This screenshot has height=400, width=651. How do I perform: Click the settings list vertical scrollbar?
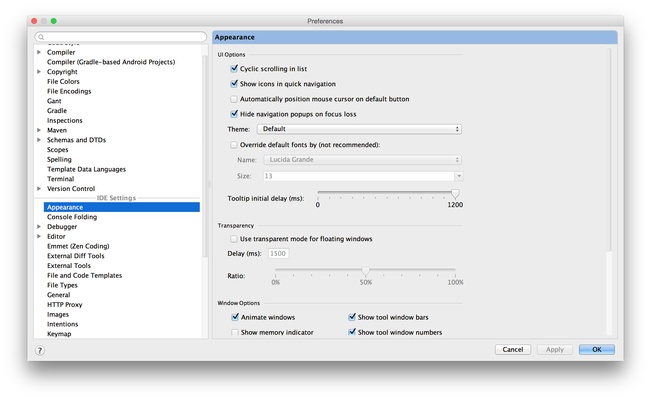point(204,156)
